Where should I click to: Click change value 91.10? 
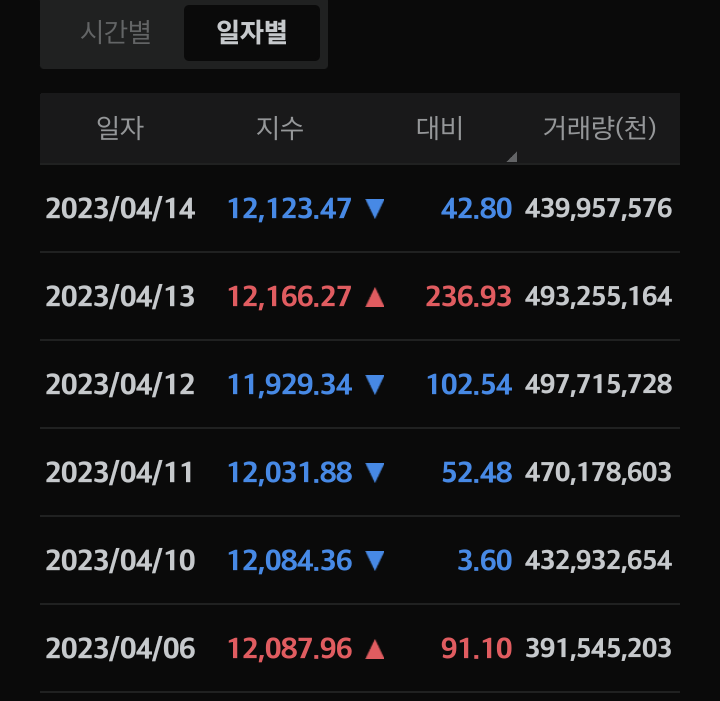coord(476,648)
